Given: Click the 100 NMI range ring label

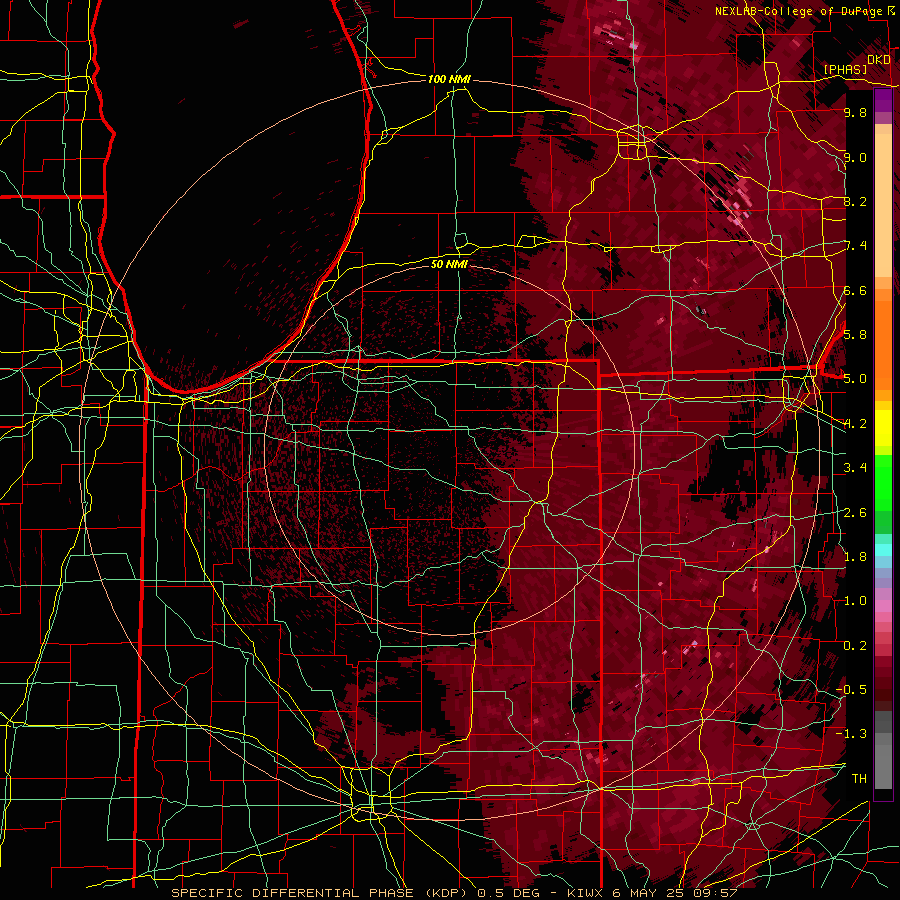Looking at the screenshot, I should click(x=449, y=79).
